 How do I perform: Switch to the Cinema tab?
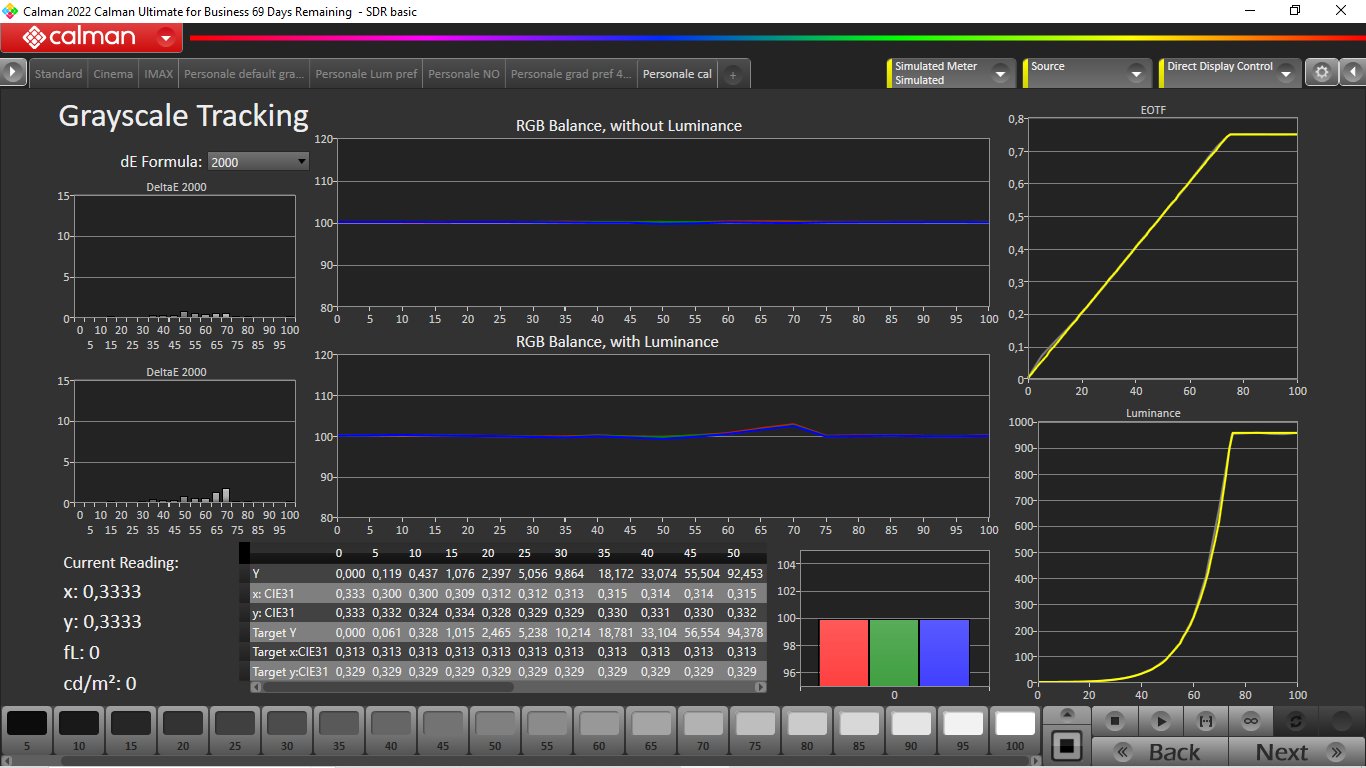(x=113, y=74)
